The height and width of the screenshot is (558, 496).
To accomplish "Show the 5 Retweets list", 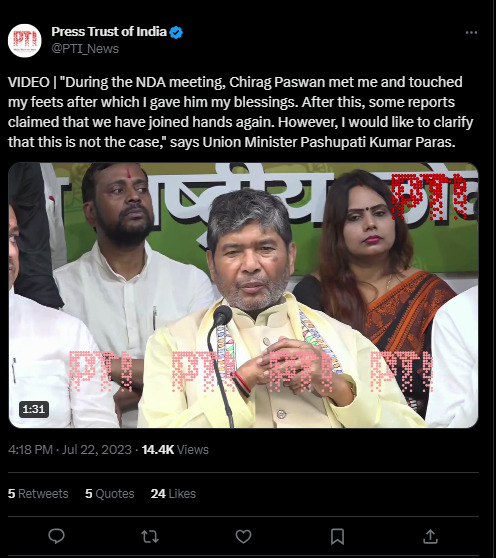I will coord(38,494).
